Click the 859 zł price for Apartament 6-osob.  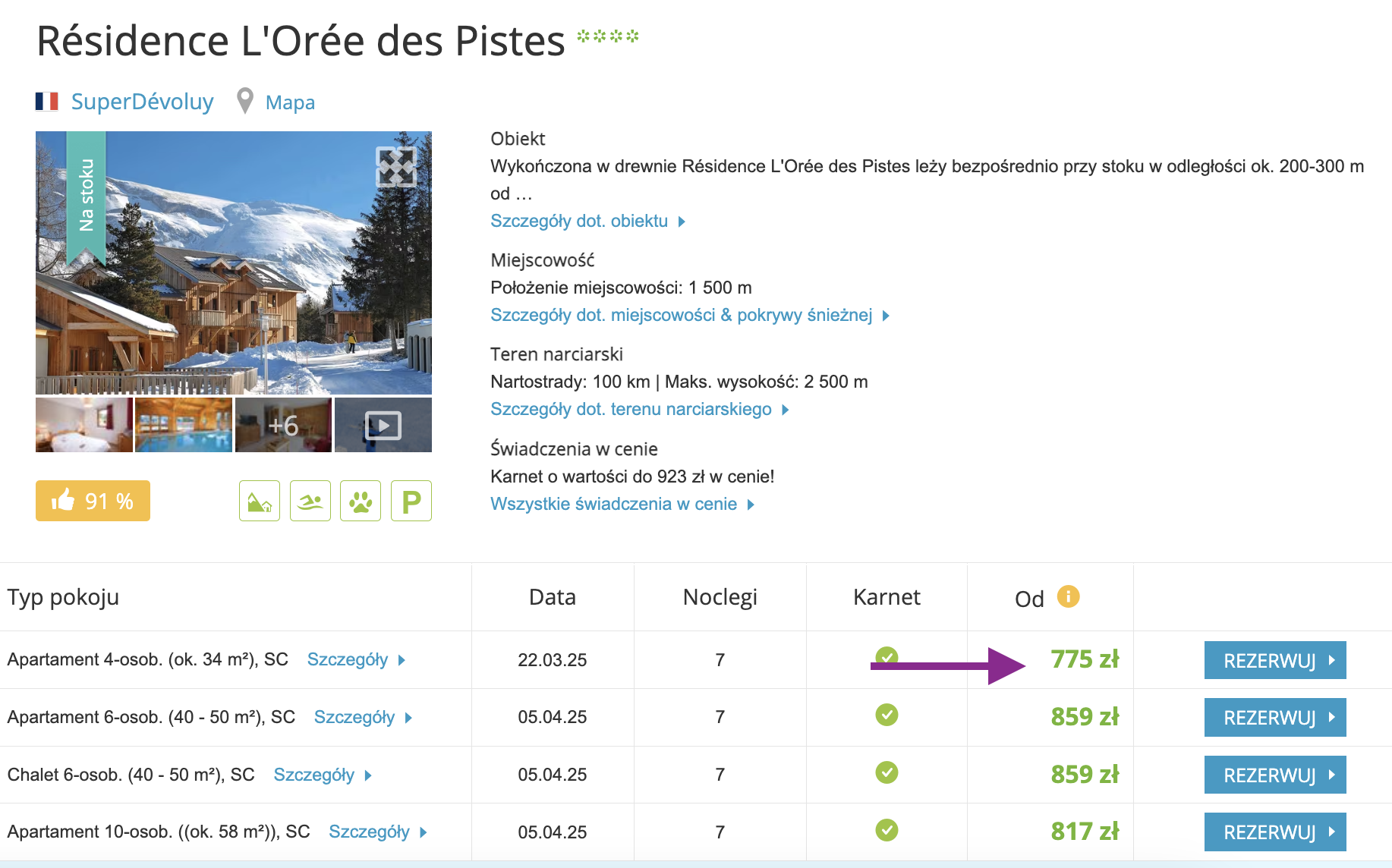coord(1085,716)
